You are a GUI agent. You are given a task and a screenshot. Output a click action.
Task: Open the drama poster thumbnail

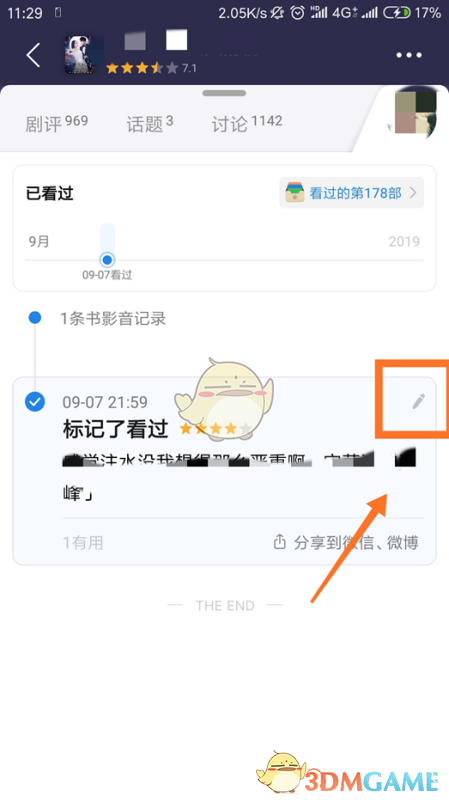(x=80, y=55)
